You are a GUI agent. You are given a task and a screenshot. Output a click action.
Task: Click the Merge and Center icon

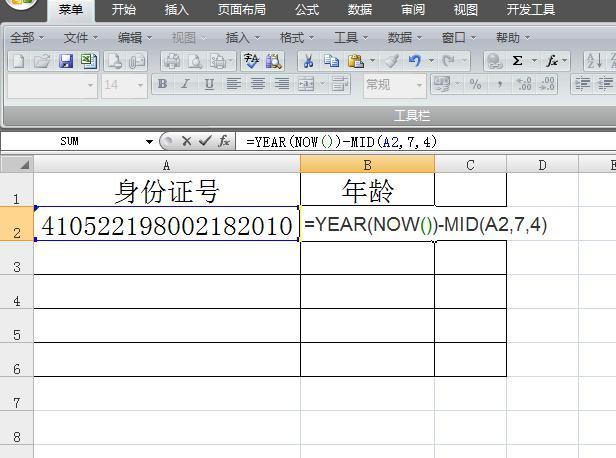coord(306,84)
